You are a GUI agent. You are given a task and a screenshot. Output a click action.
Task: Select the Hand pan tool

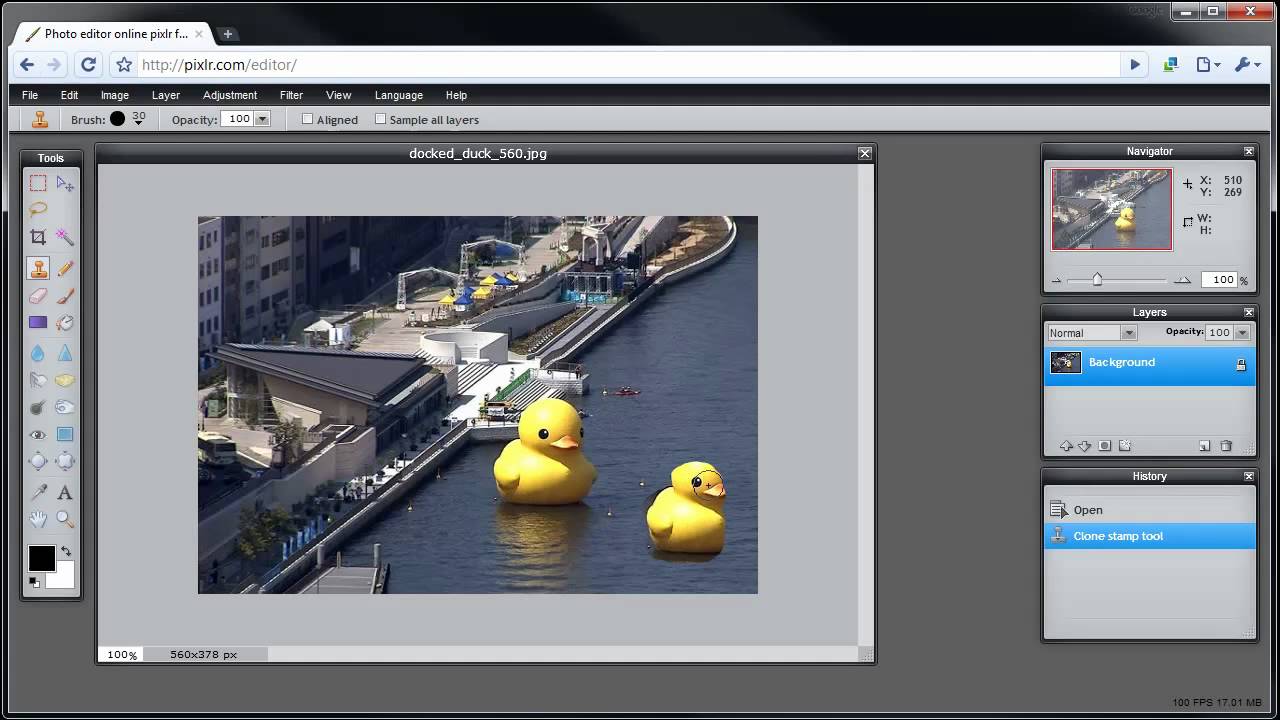point(38,519)
